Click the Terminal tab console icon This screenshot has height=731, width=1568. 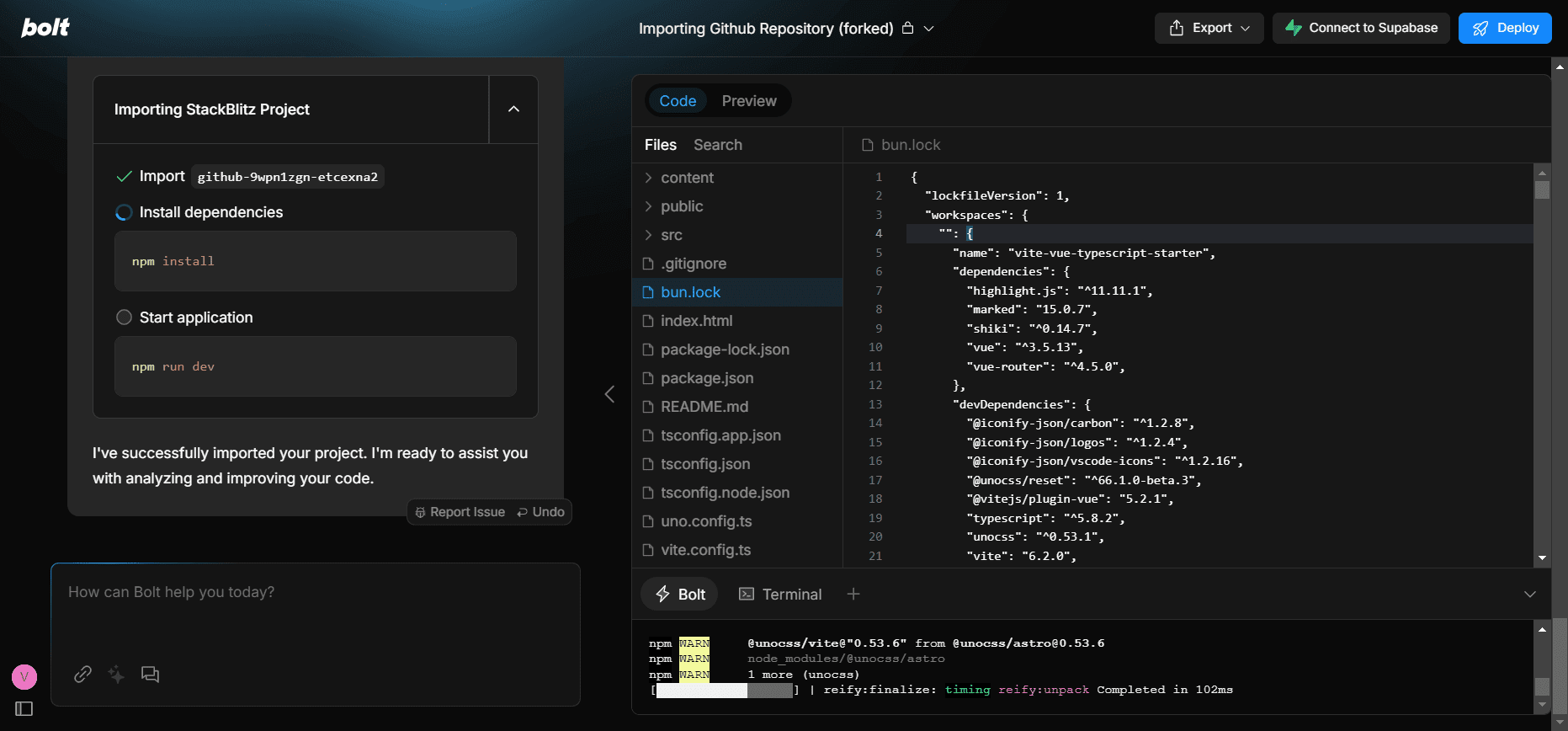(x=747, y=594)
